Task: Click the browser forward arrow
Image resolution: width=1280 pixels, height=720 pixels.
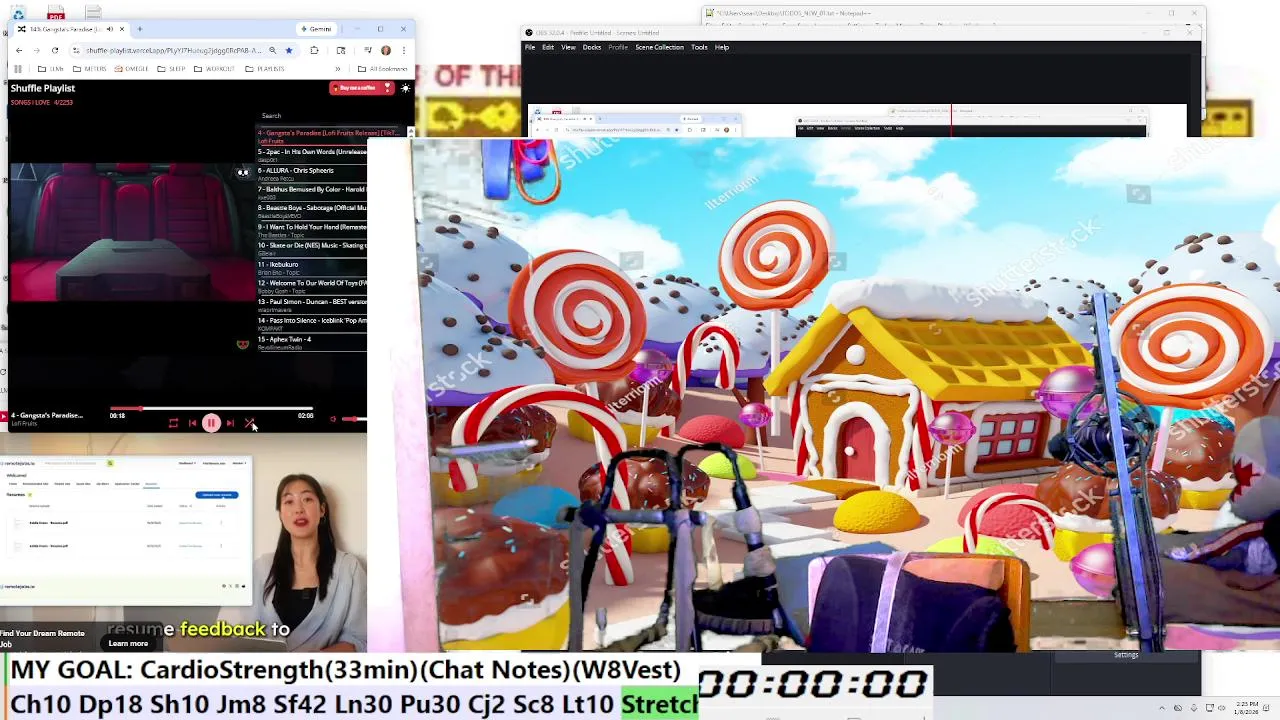Action: tap(37, 50)
